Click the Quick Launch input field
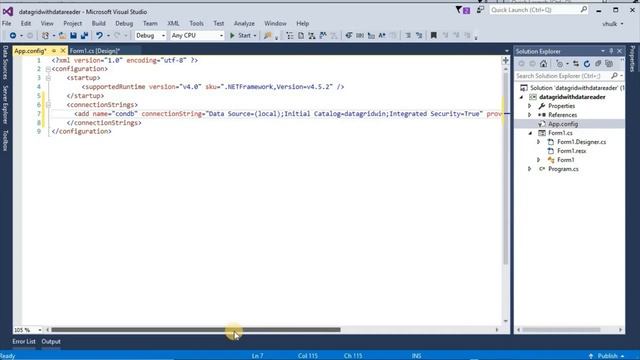Viewport: 640px width, 360px height. pos(534,9)
